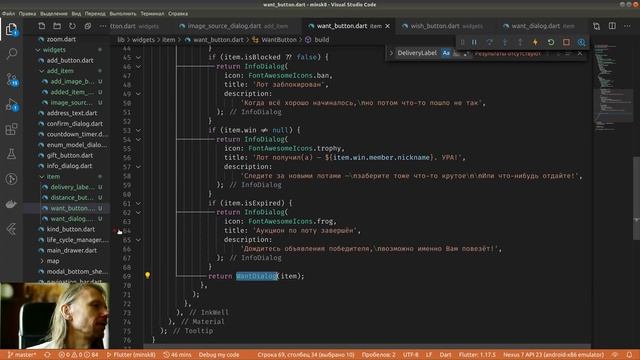Image resolution: width=640 pixels, height=360 pixels.
Task: Fold code at line 65
Action: click(x=138, y=240)
